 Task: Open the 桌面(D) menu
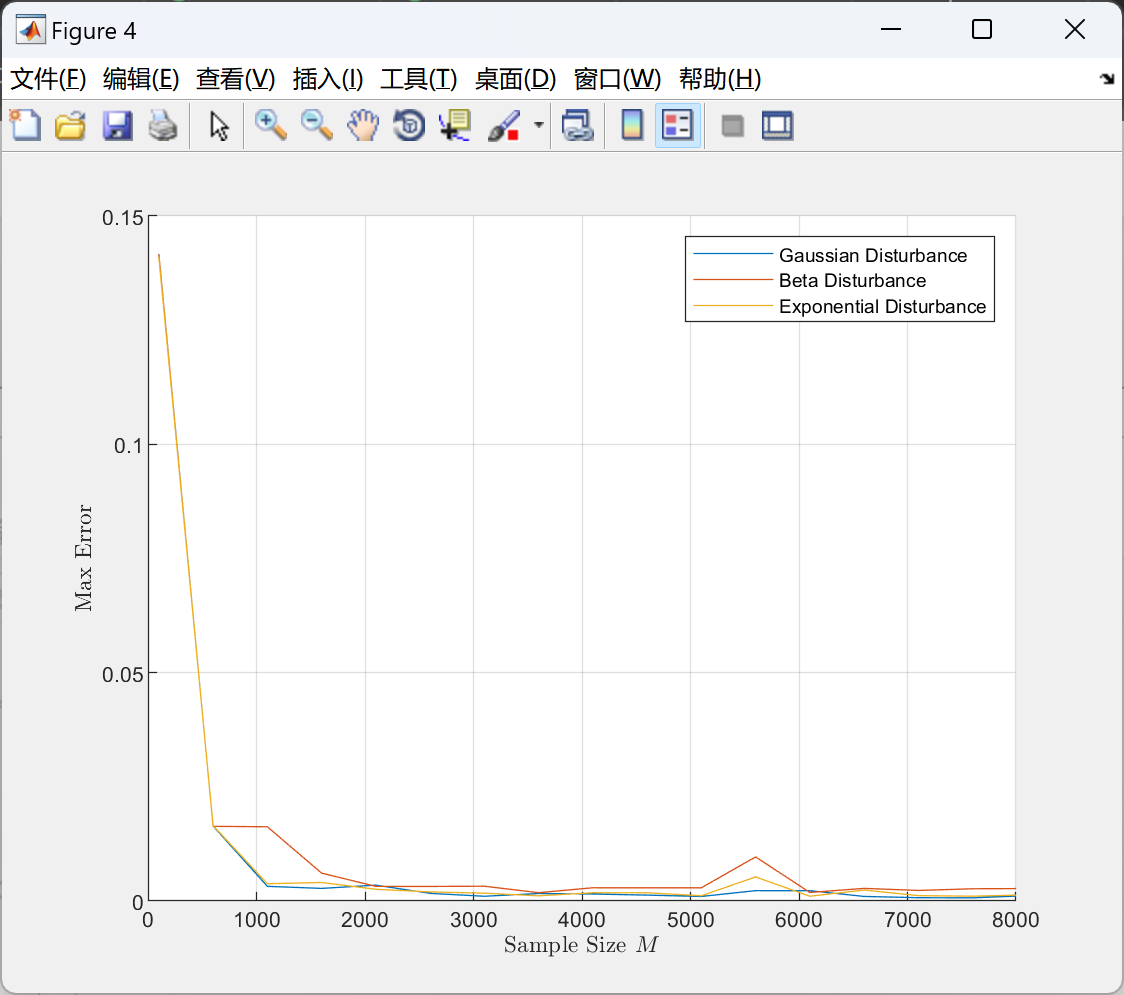[515, 79]
